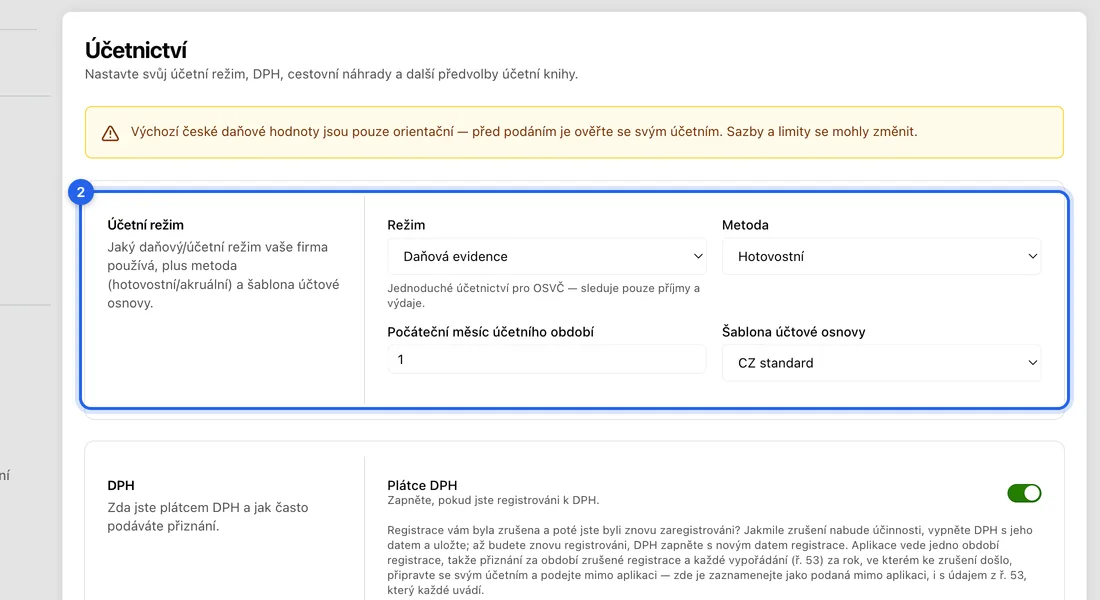
Task: Click the Plátce DPH label
Action: click(422, 486)
